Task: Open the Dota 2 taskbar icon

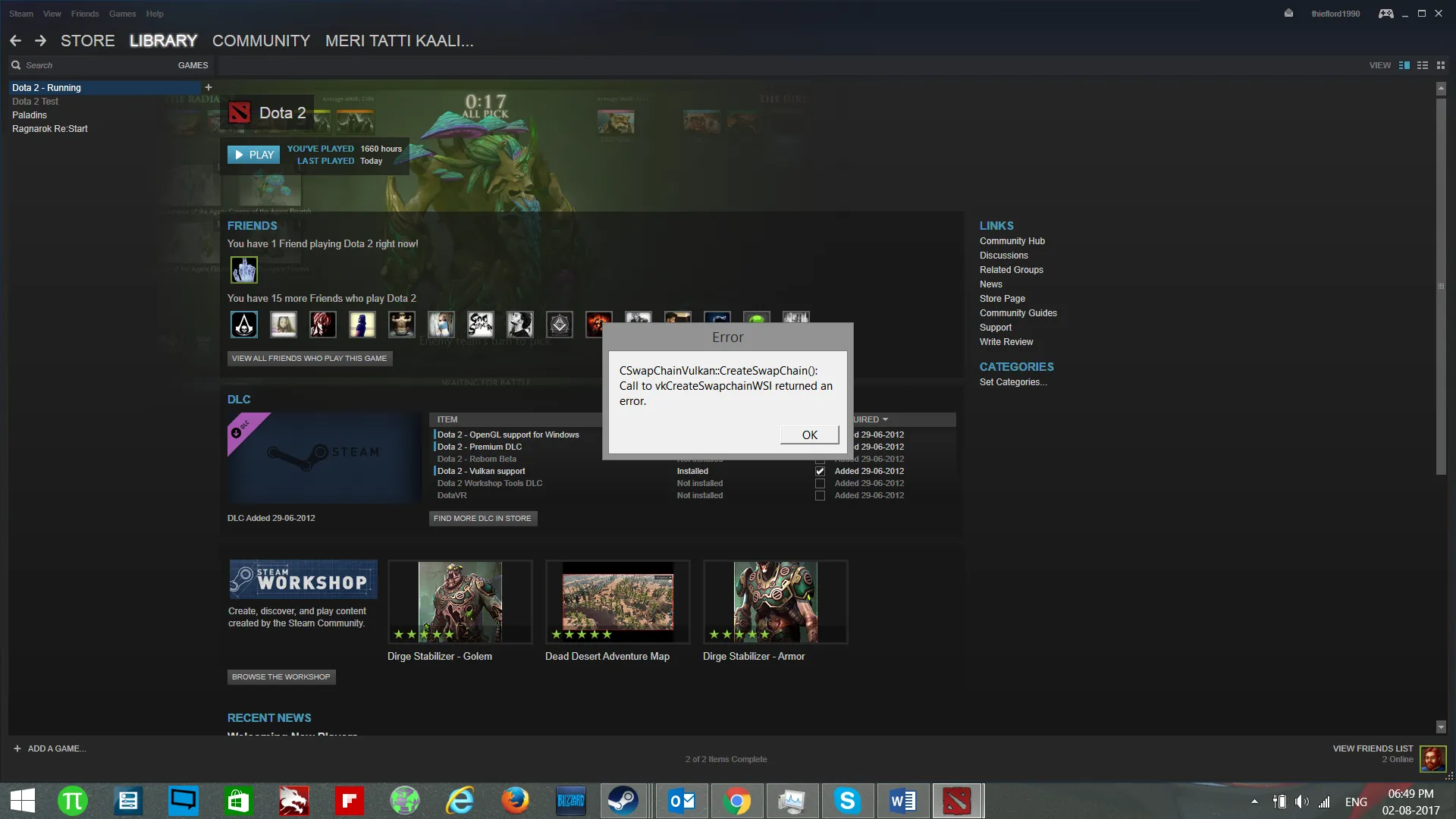Action: pos(957,801)
